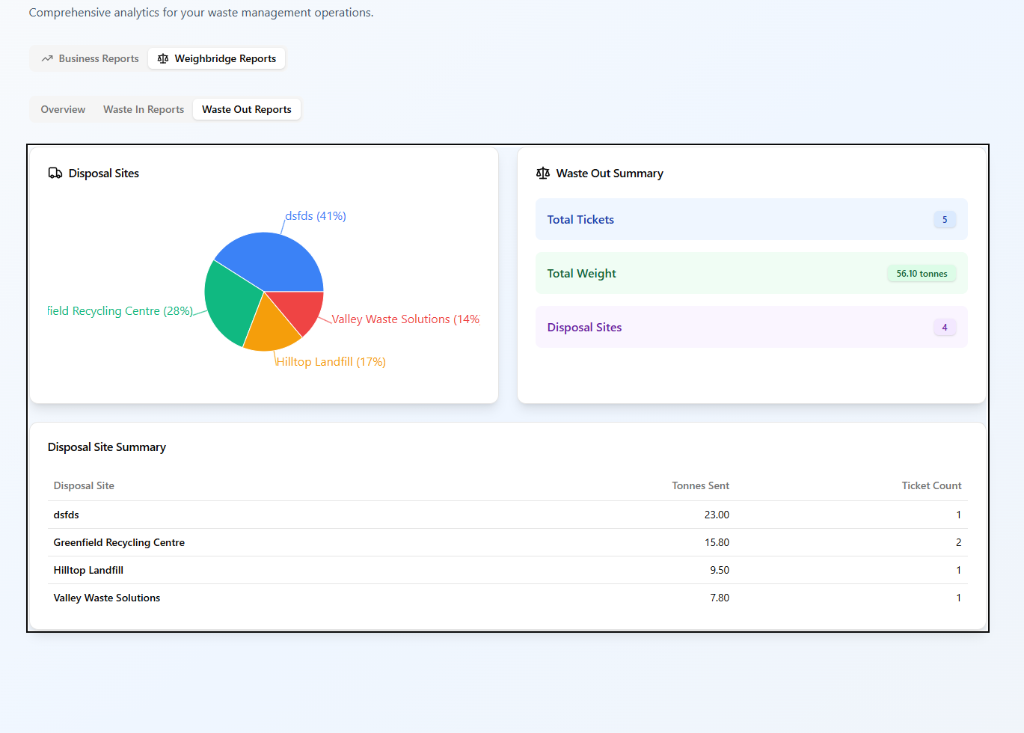Select the Weighbridge Reports tab
1024x733 pixels.
tap(217, 59)
